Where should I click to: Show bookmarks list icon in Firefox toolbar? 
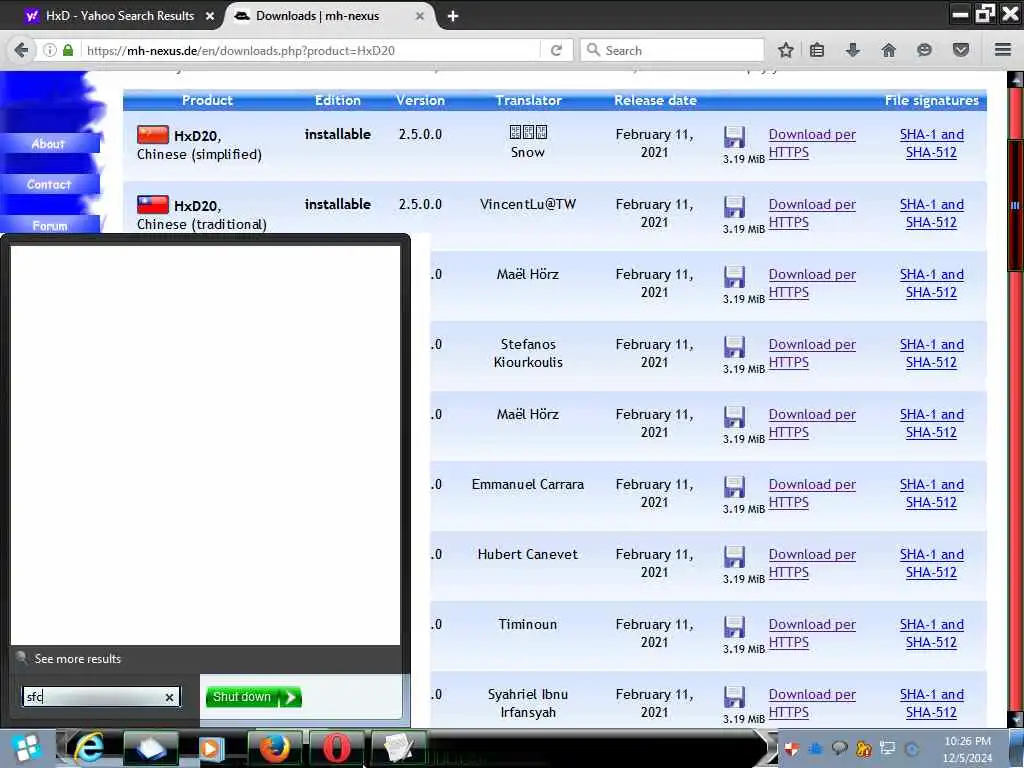click(x=817, y=50)
